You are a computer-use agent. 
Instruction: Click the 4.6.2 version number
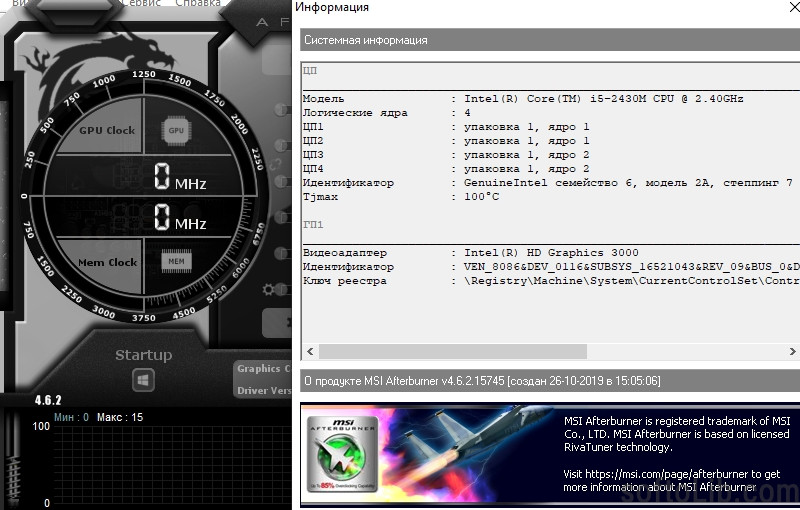48,400
